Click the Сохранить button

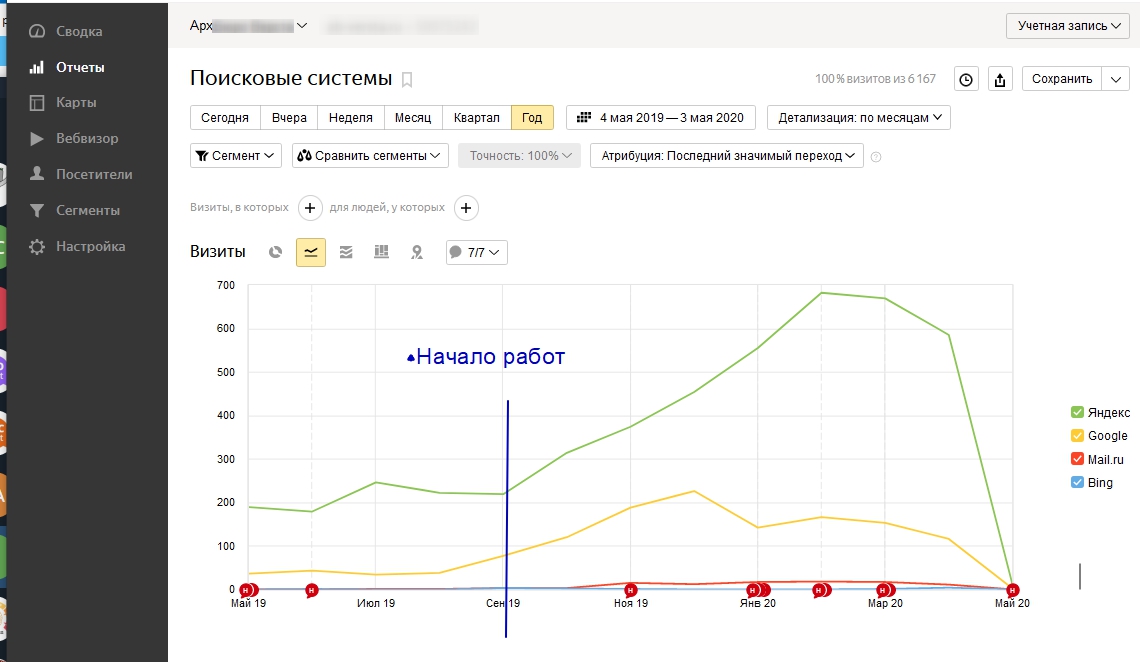[1061, 79]
